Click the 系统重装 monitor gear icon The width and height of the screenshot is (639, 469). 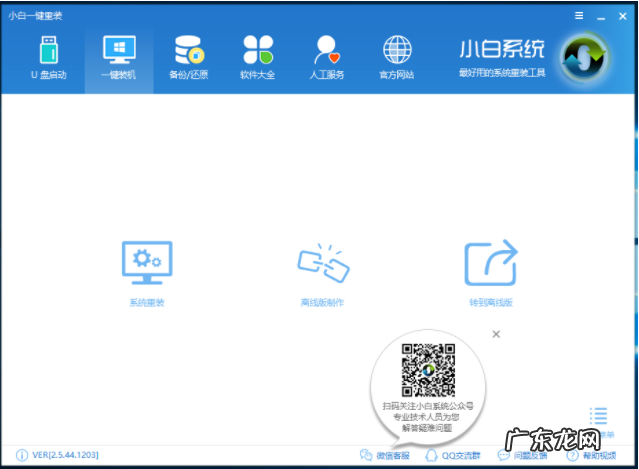pos(147,263)
